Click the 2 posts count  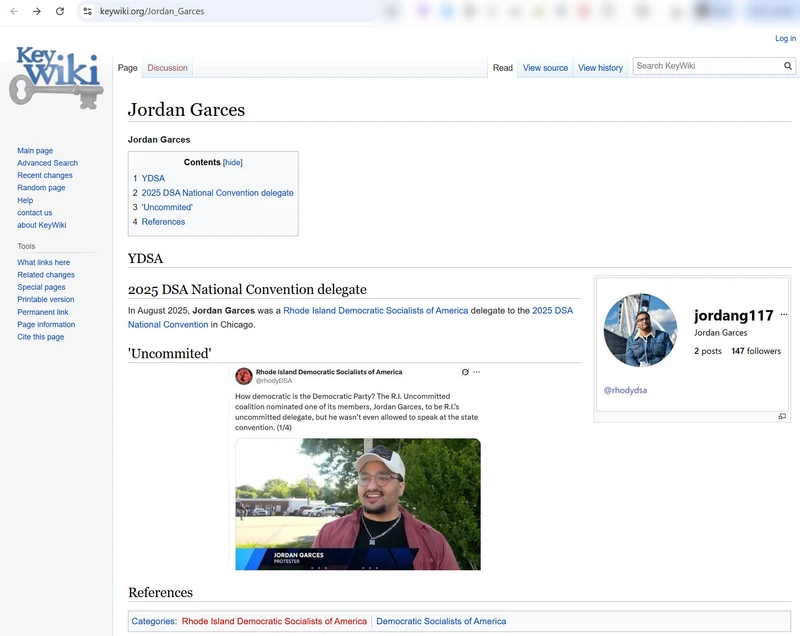click(x=708, y=351)
